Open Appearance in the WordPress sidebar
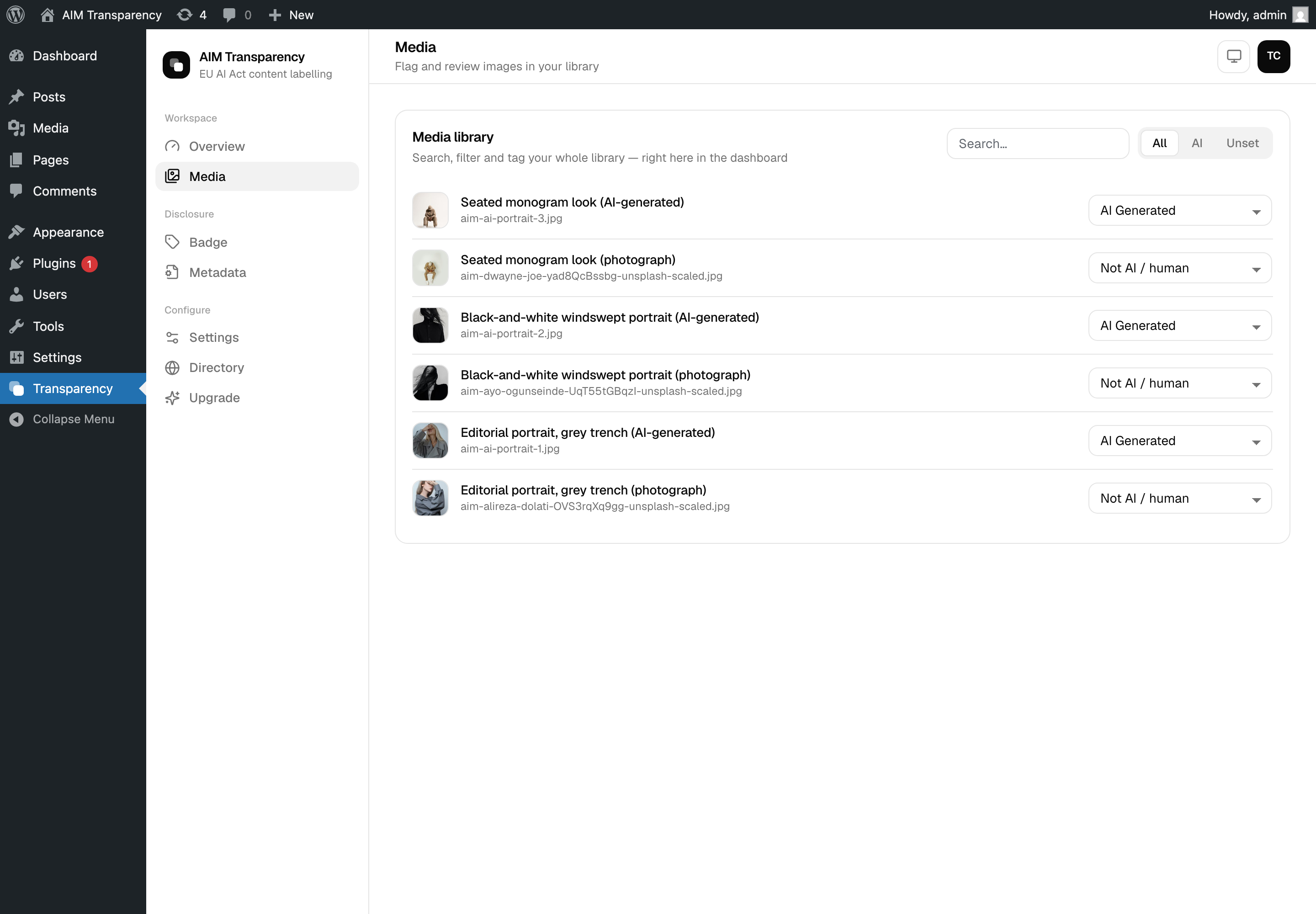The height and width of the screenshot is (914, 1316). point(73,232)
